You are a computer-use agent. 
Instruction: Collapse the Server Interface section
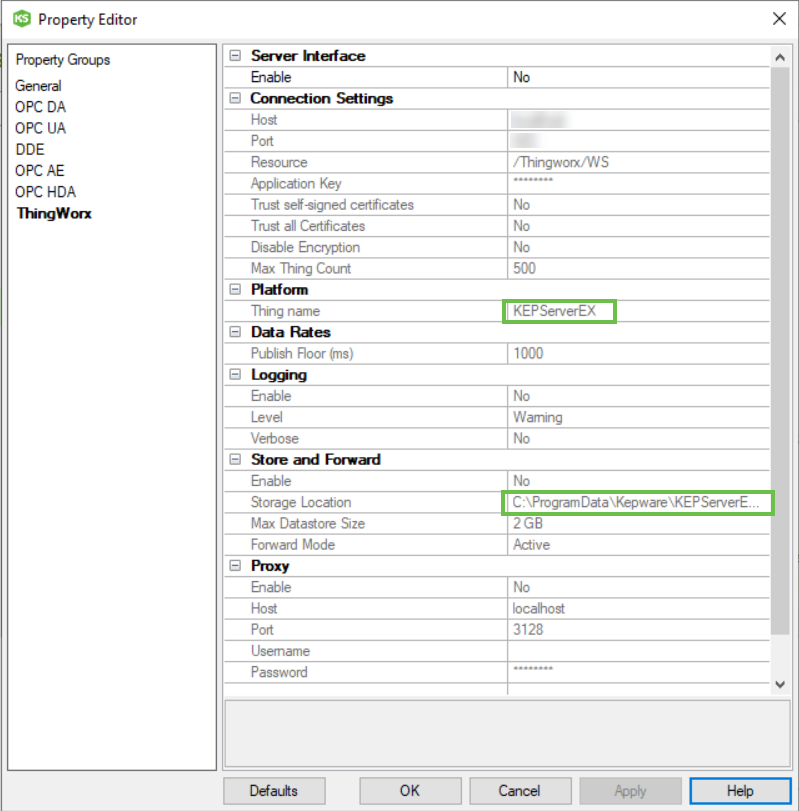point(235,56)
